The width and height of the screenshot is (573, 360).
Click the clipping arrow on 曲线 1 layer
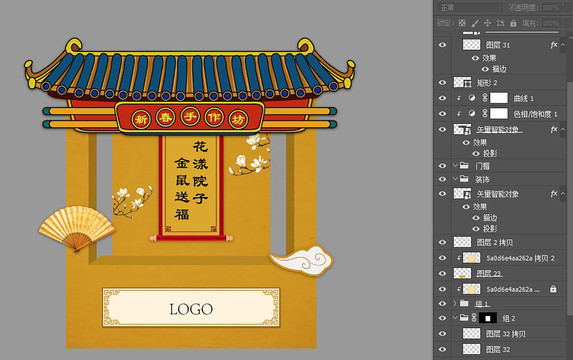coord(459,98)
